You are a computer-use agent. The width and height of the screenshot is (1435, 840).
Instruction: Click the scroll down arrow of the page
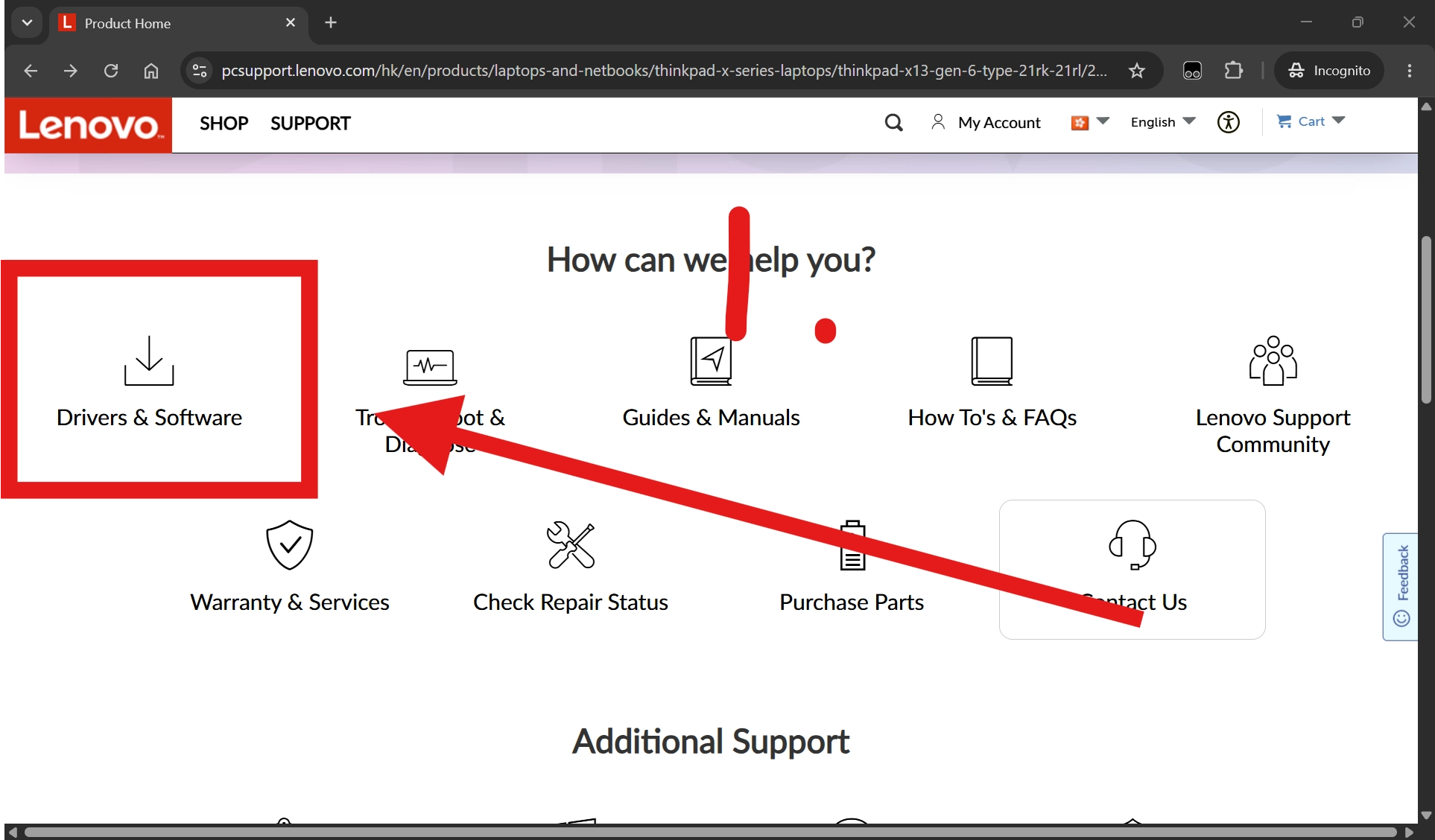click(1426, 815)
